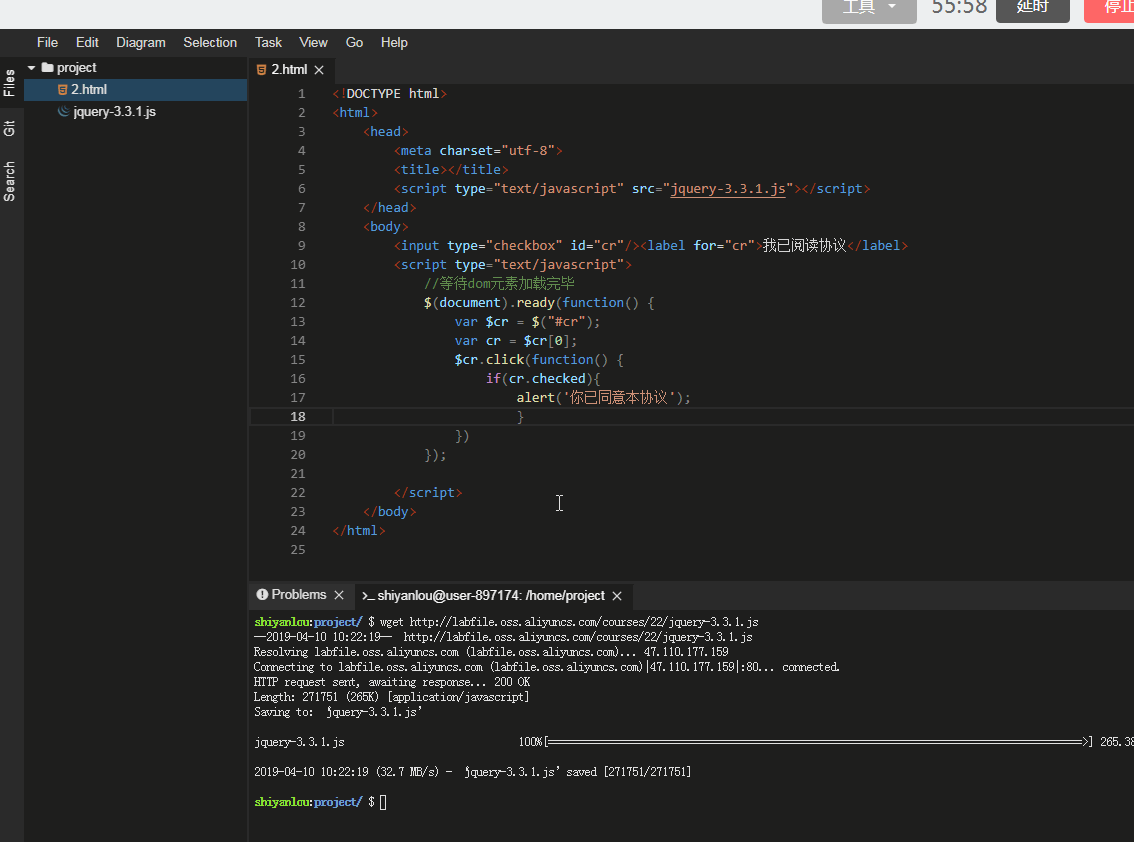Switch to the Files sidebar panel
Viewport: 1134px width, 842px height.
9,82
